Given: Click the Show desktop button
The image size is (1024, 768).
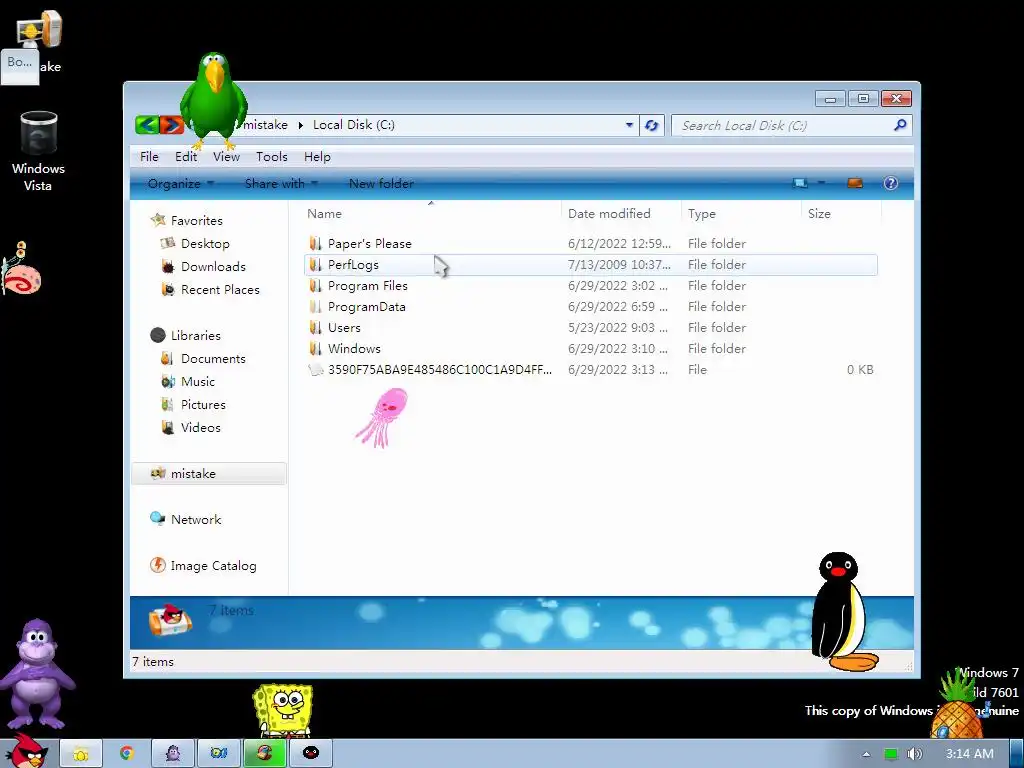Looking at the screenshot, I should tap(1016, 754).
